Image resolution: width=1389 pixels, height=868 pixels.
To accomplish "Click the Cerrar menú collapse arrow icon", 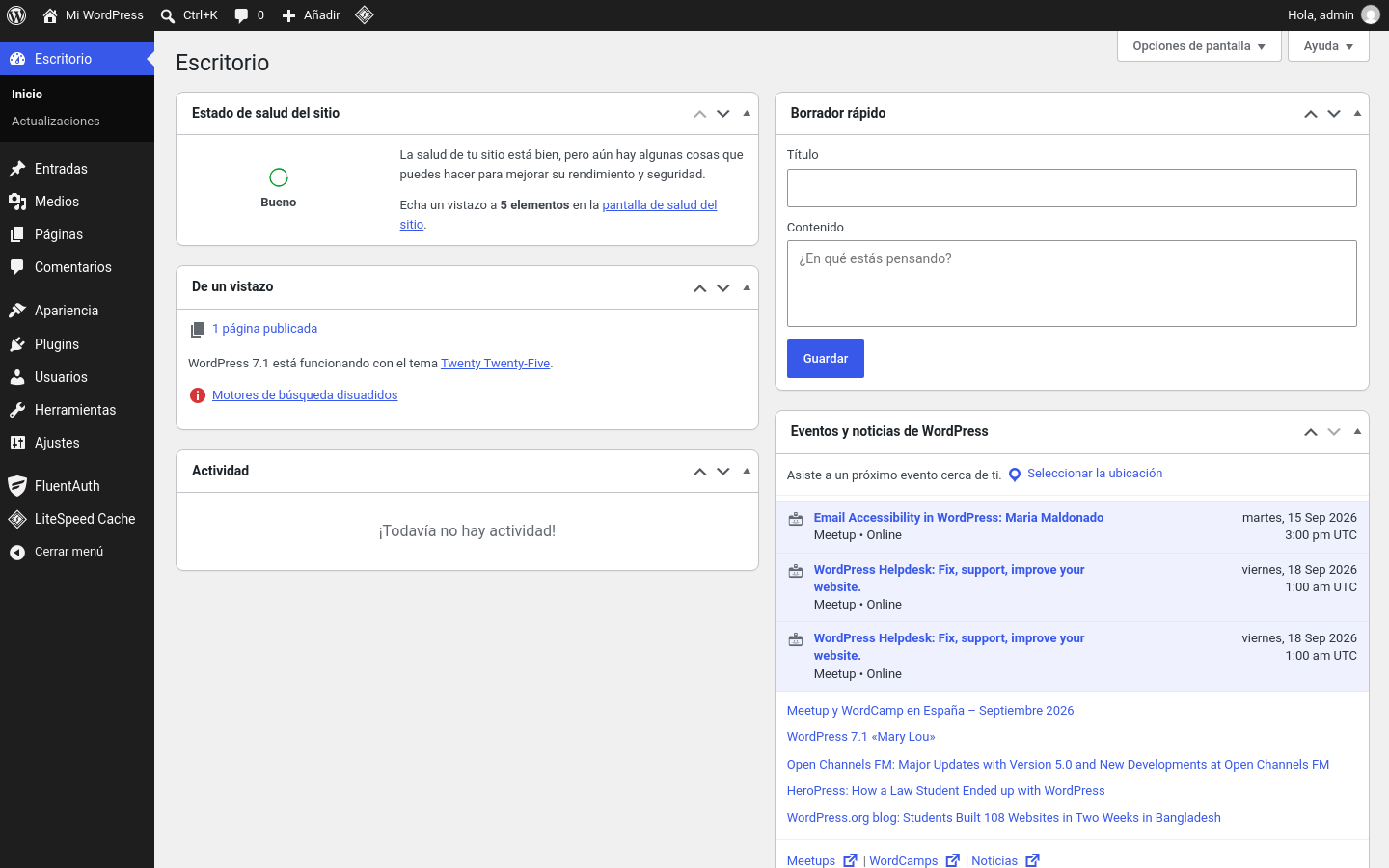I will pos(17,552).
